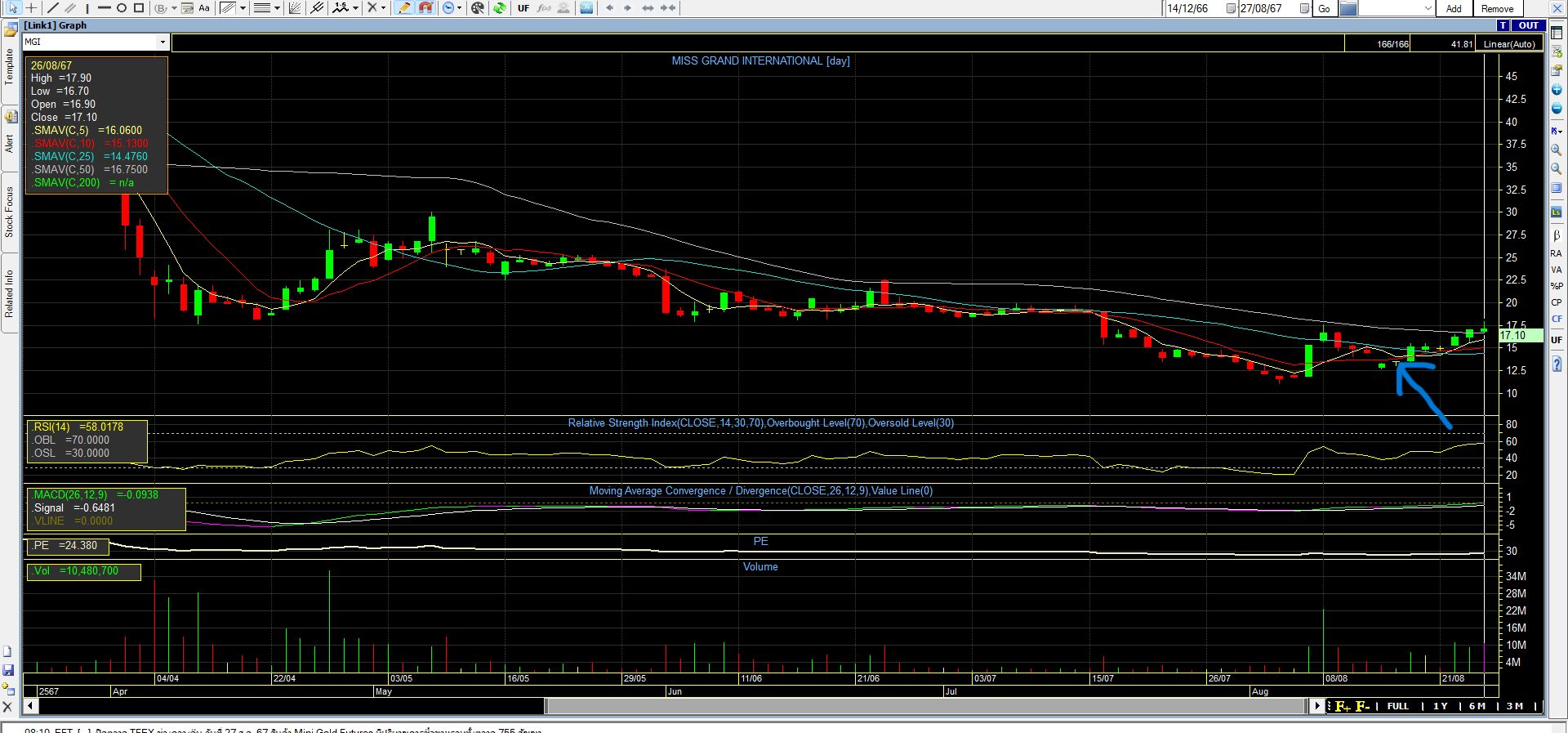Click the blue chart image icon
The height and width of the screenshot is (733, 1568).
[586, 8]
